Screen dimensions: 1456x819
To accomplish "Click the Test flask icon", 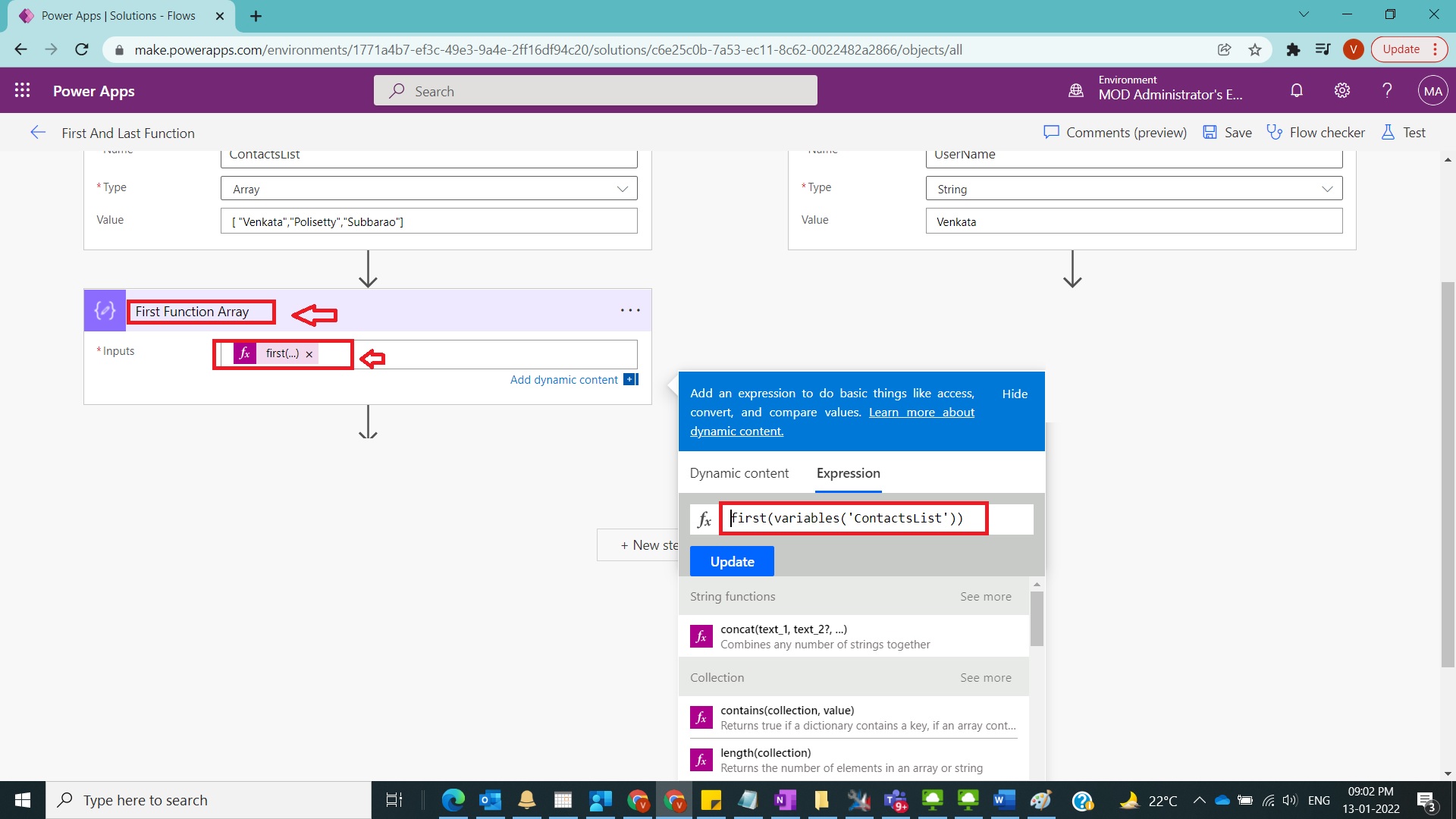I will pos(1388,133).
